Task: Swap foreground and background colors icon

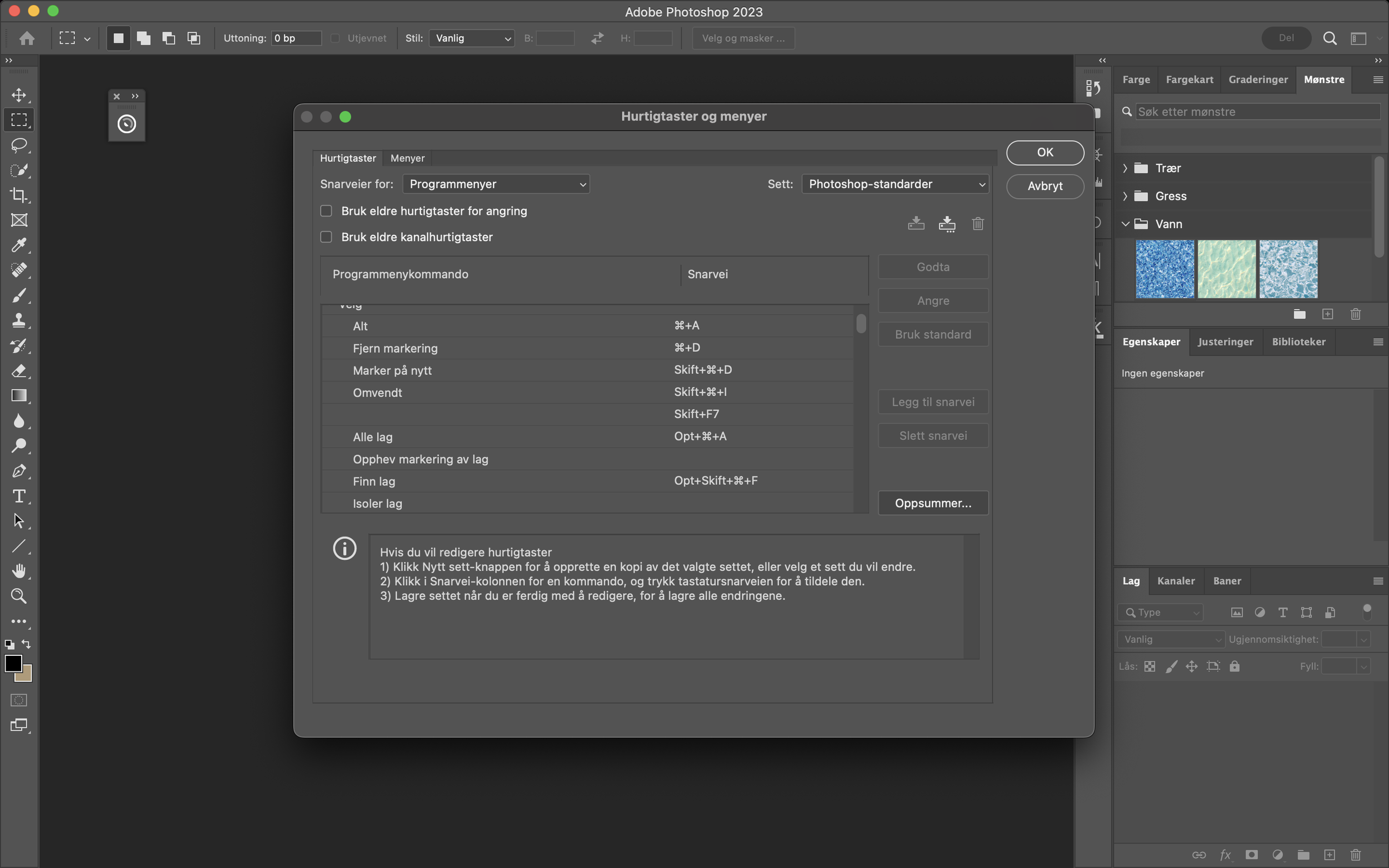Action: [x=27, y=644]
